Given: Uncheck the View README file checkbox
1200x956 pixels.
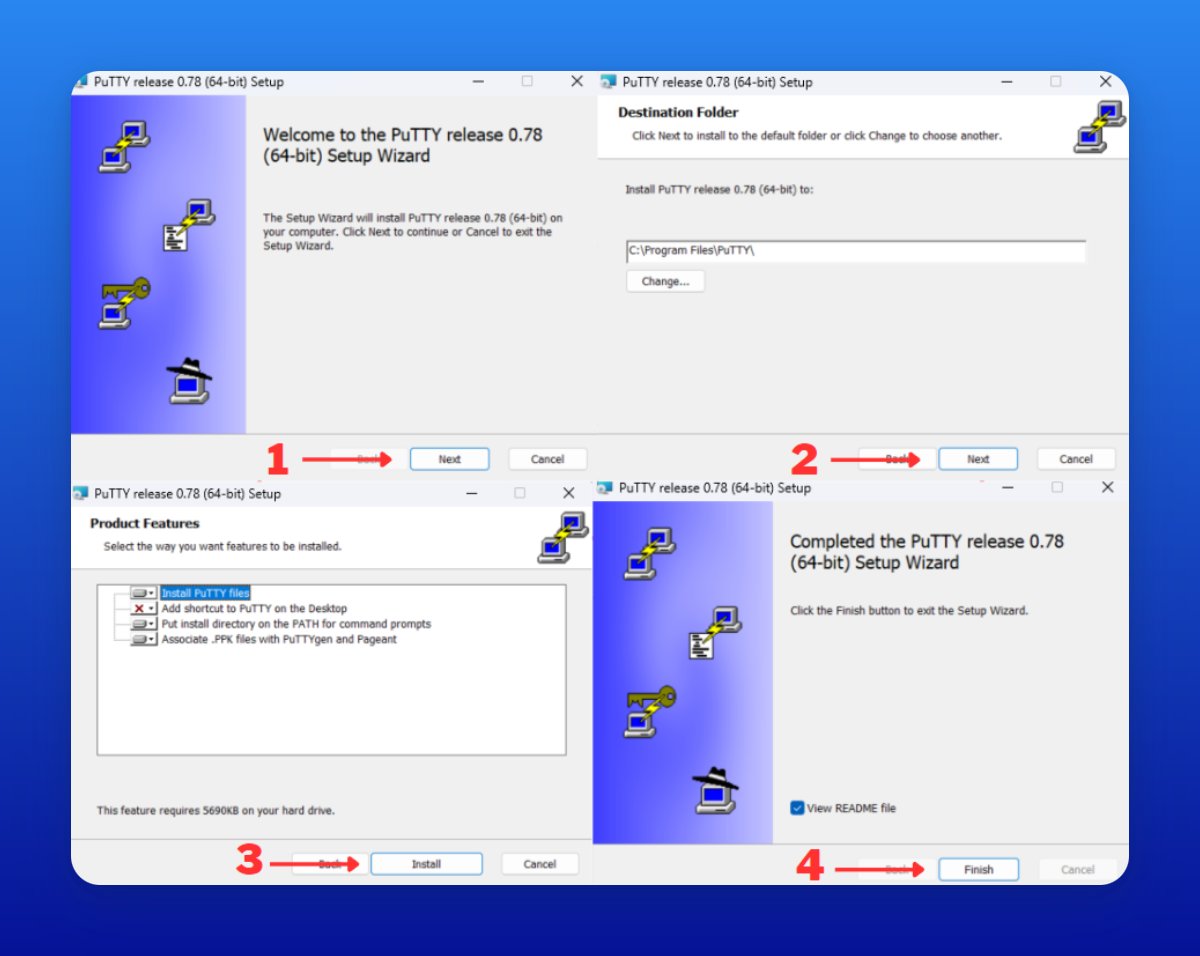Looking at the screenshot, I should pyautogui.click(x=797, y=808).
